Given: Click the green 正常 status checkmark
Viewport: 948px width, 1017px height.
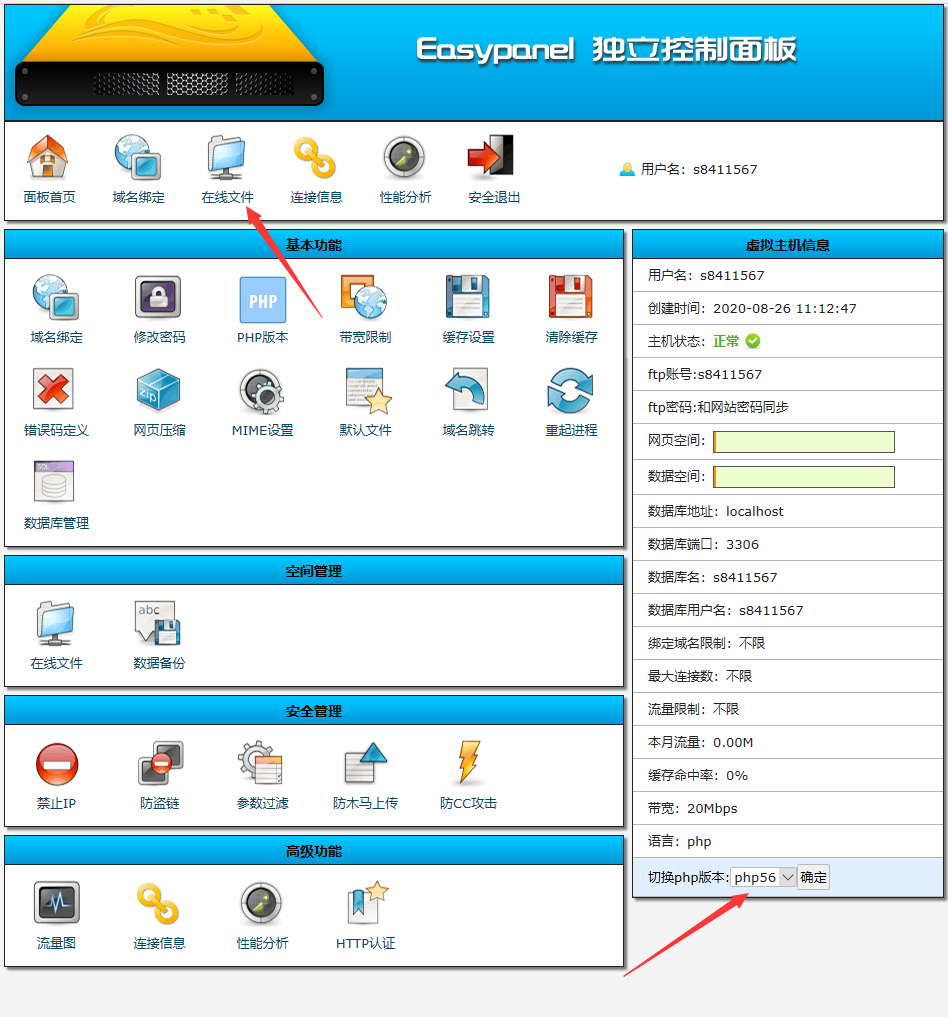Looking at the screenshot, I should click(x=753, y=341).
